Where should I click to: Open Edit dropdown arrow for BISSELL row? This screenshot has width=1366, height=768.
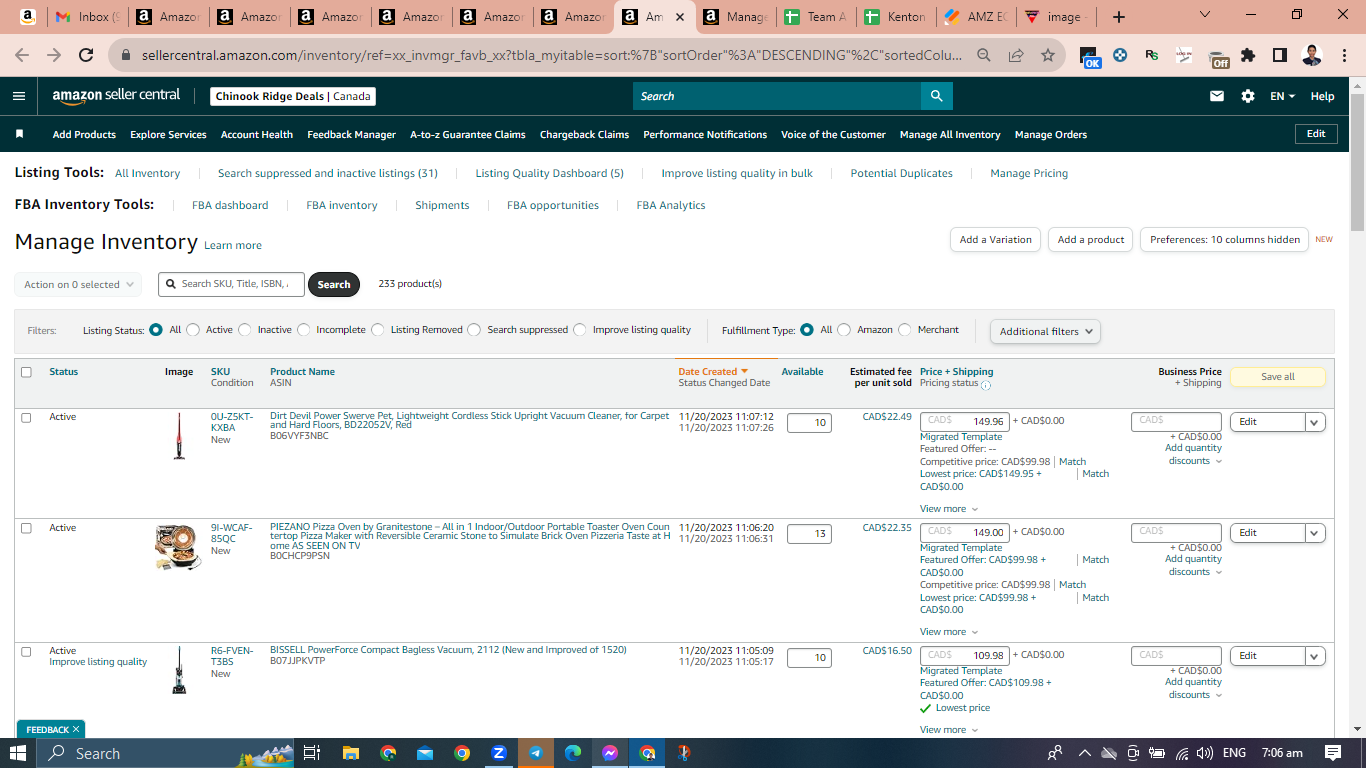point(1316,656)
